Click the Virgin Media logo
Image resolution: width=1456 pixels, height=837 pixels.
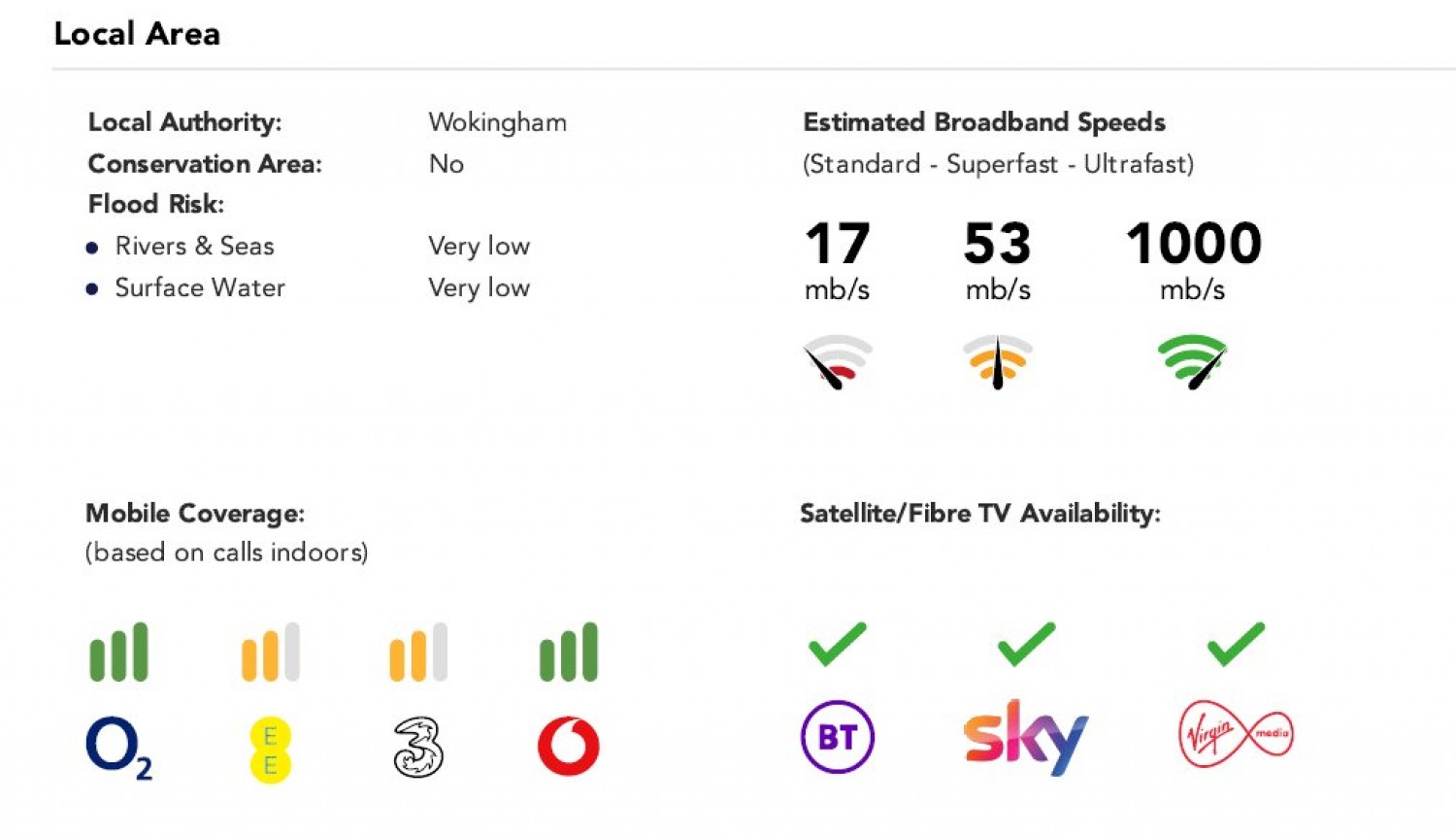[1235, 735]
